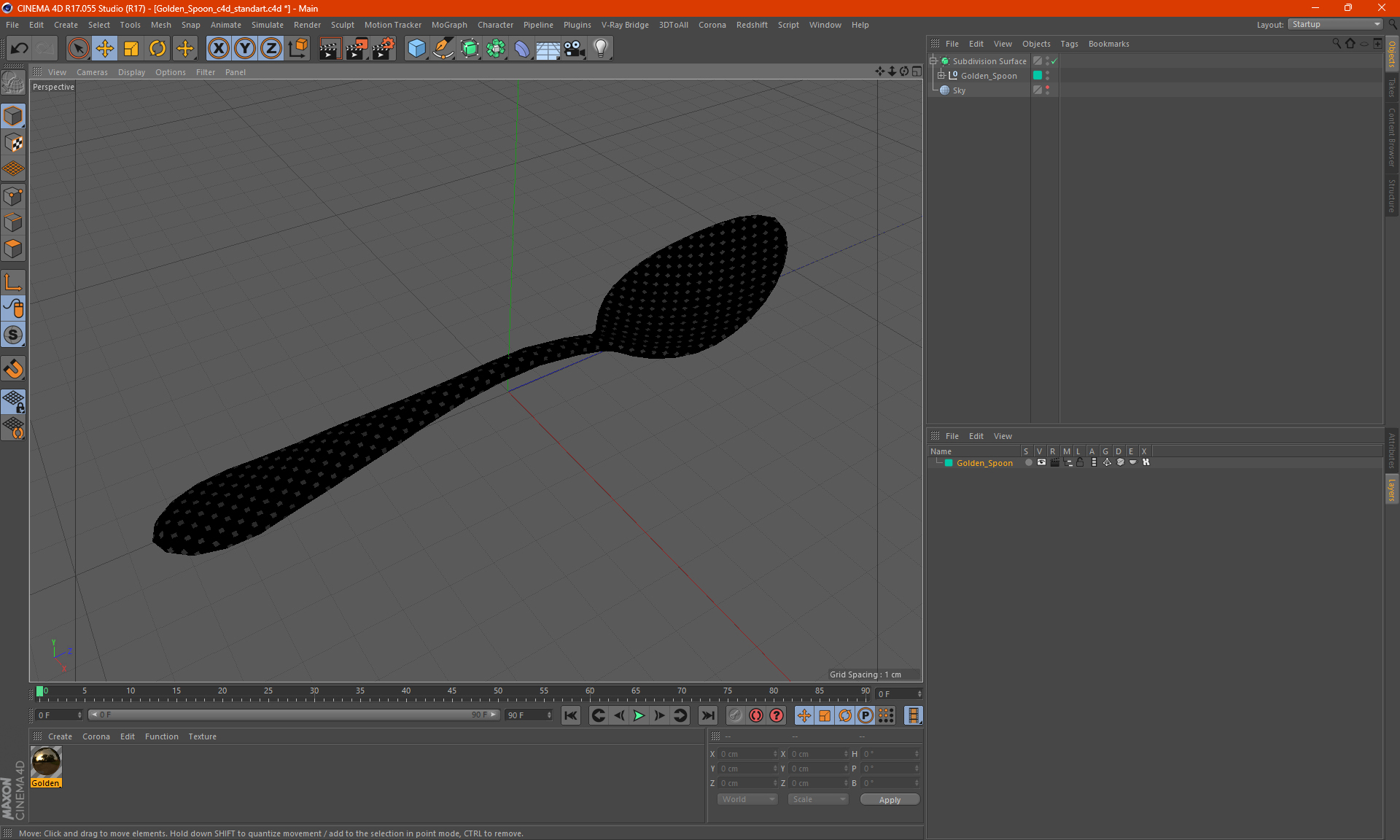Click the Enable Snap magnet icon

(x=13, y=369)
